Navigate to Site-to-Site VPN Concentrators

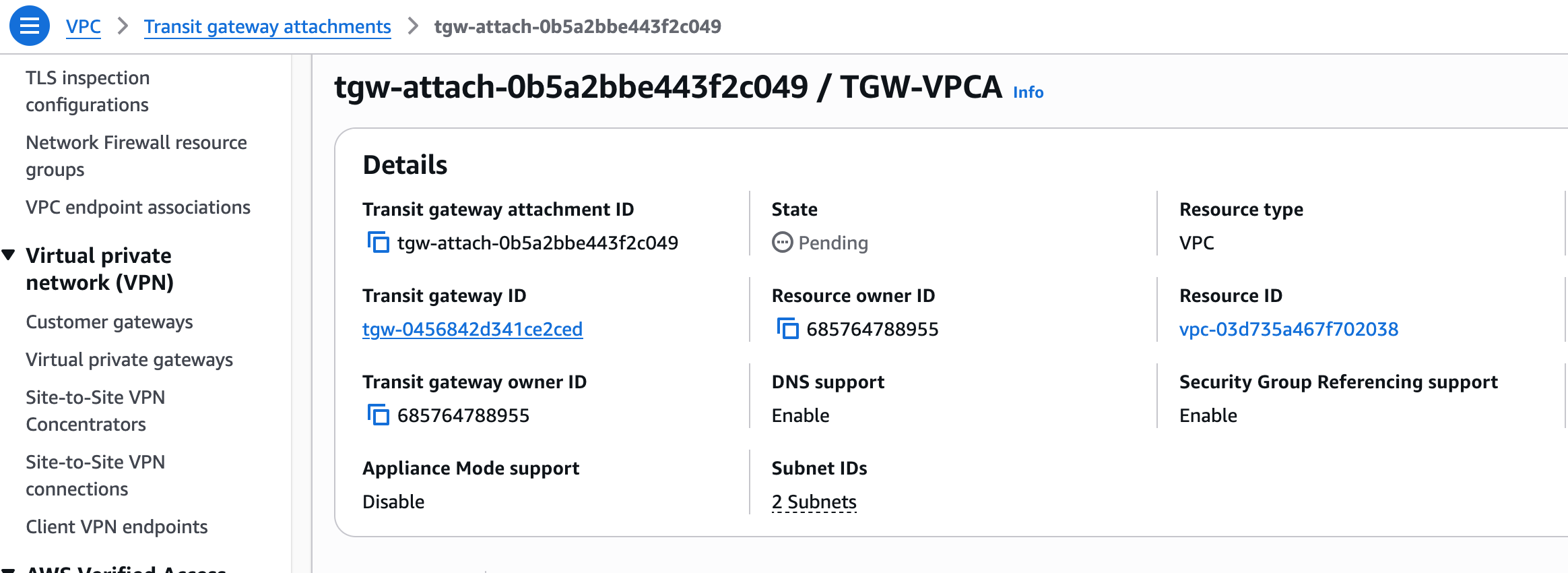[95, 411]
